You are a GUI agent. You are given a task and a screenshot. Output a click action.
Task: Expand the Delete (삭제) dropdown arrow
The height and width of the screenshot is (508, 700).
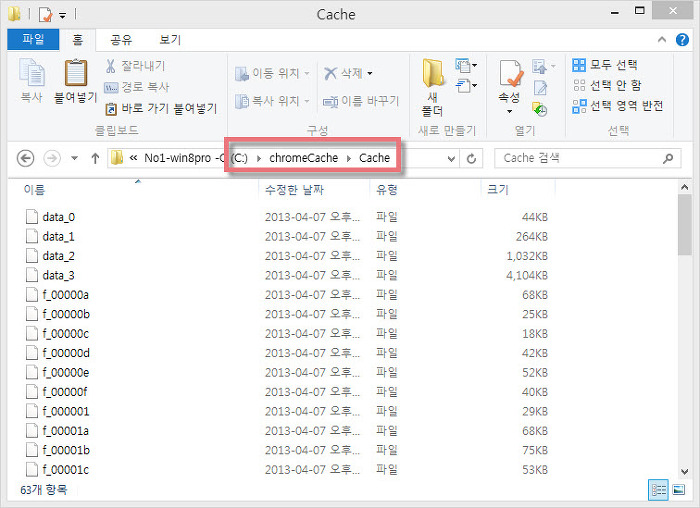tap(370, 74)
